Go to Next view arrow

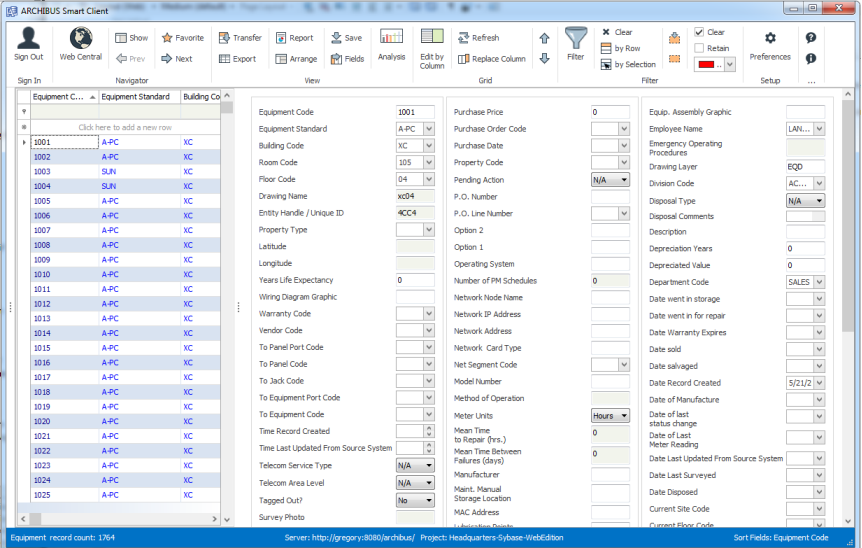click(x=177, y=58)
